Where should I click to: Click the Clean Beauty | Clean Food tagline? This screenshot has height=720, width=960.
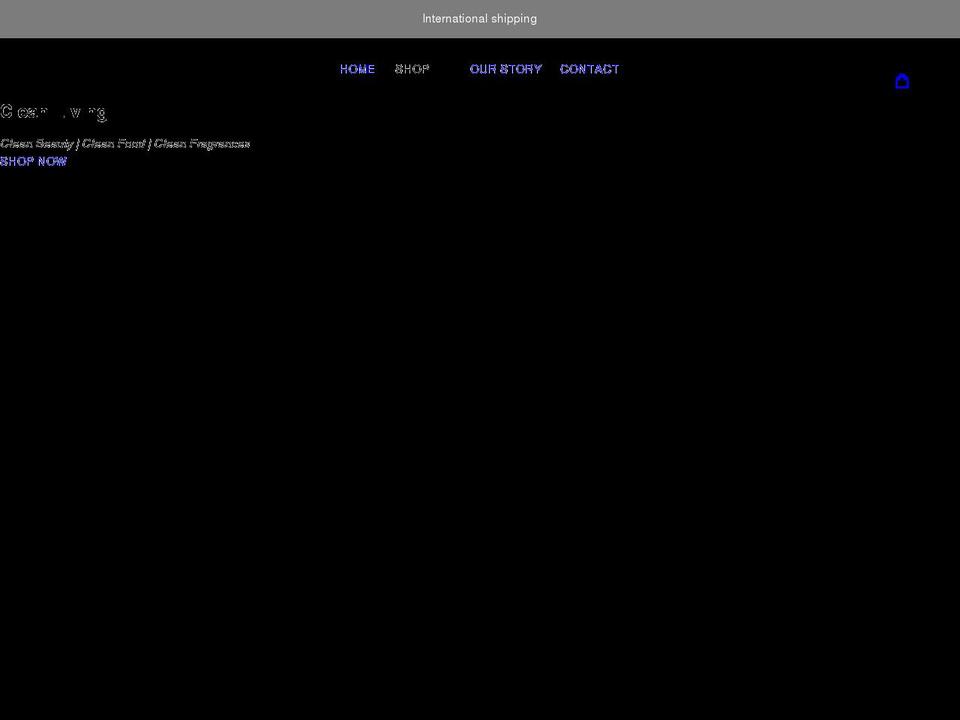[x=125, y=144]
